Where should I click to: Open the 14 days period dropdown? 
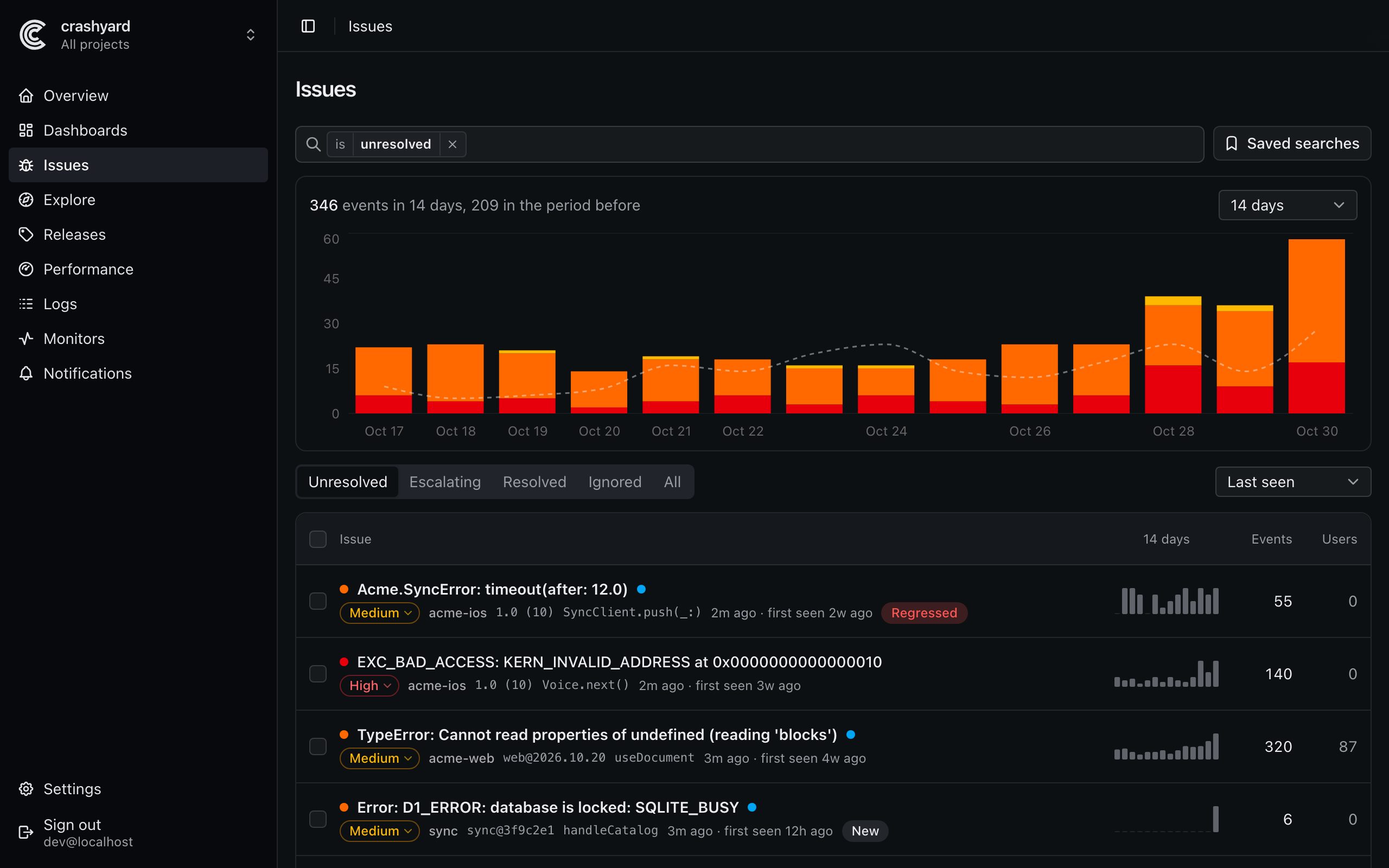point(1288,205)
